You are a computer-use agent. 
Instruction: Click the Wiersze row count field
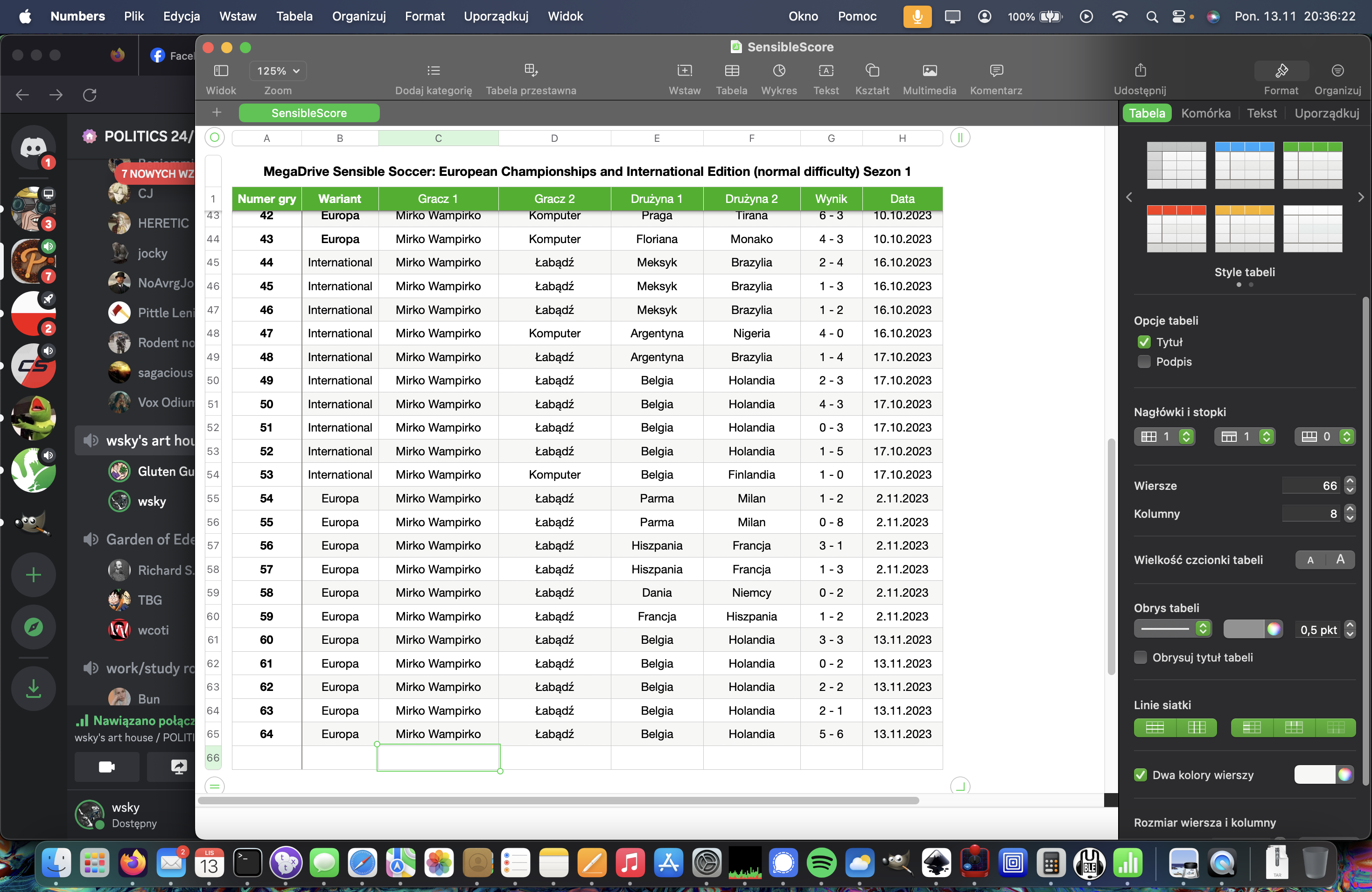[x=1310, y=486]
